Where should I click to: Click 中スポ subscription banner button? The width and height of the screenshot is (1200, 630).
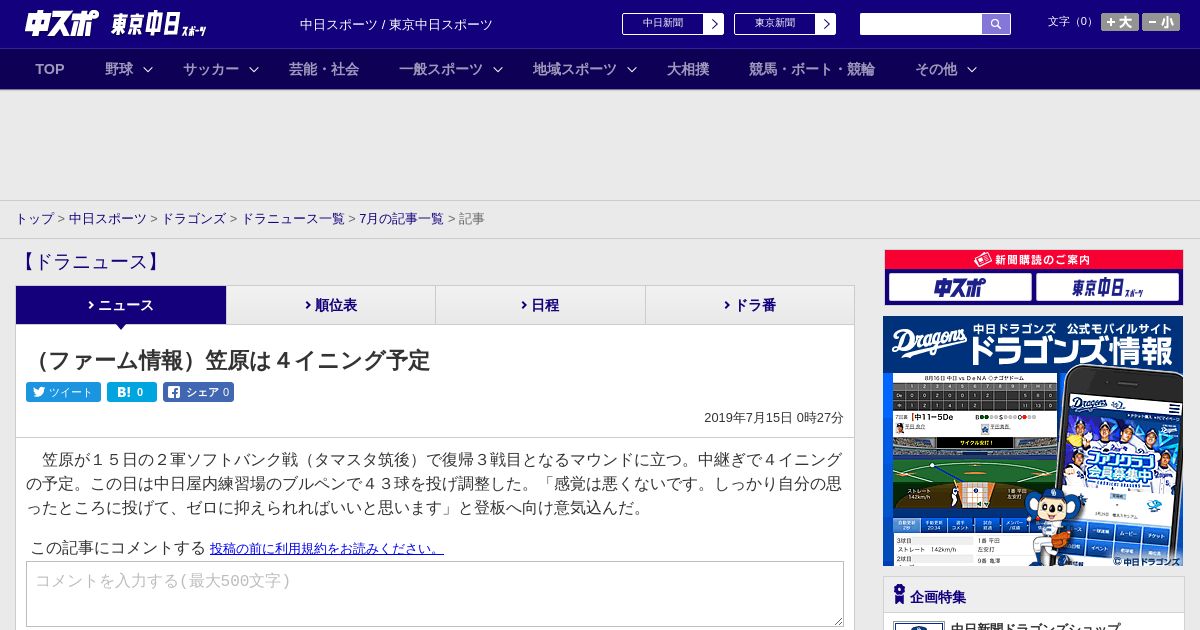coord(960,287)
